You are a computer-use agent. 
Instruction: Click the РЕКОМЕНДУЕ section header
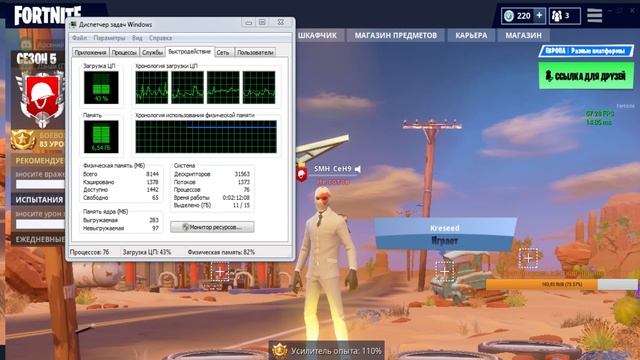click(x=40, y=160)
